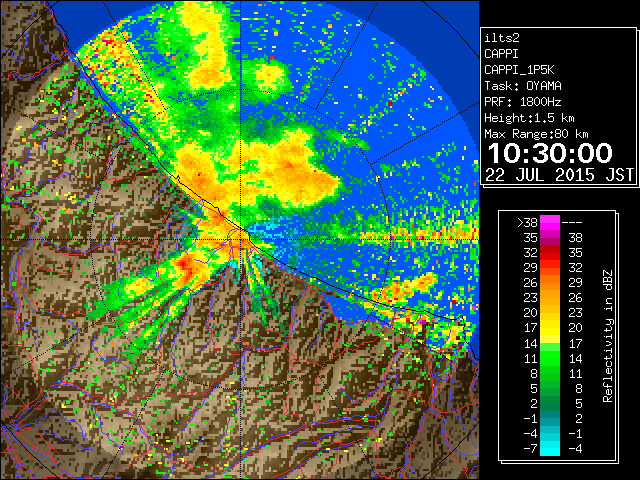This screenshot has height=480, width=640.
Task: Click the 'Max Range:80 km' line
Action: click(x=536, y=134)
